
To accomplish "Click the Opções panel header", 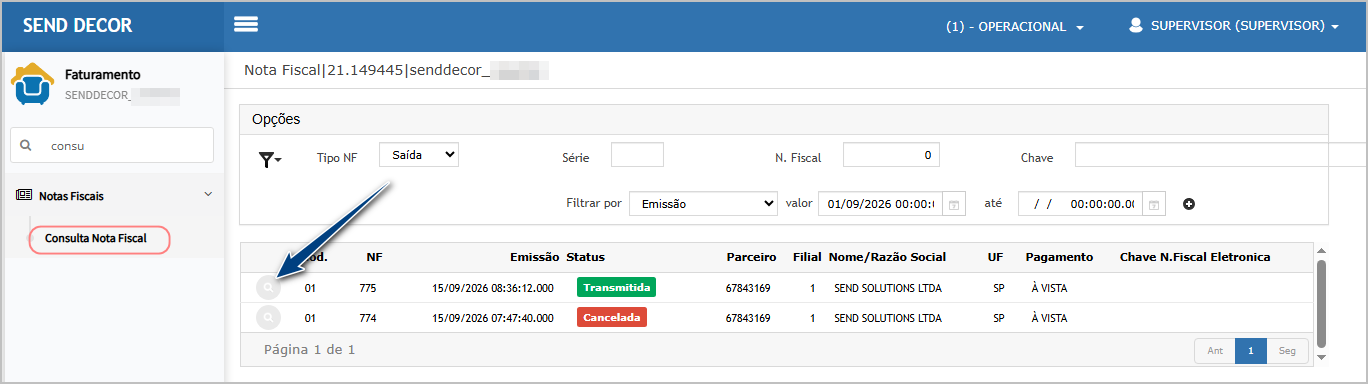I will click(784, 119).
